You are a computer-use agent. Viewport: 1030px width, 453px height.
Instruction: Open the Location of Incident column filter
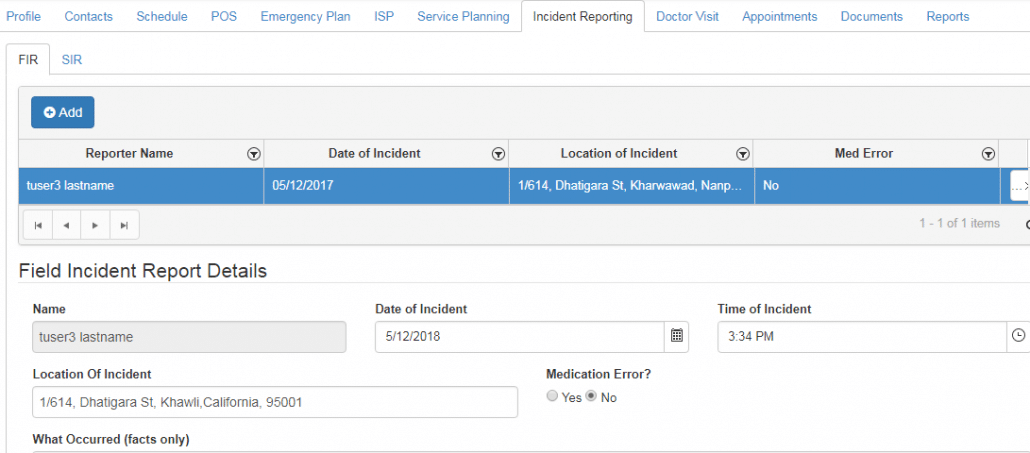coord(743,154)
